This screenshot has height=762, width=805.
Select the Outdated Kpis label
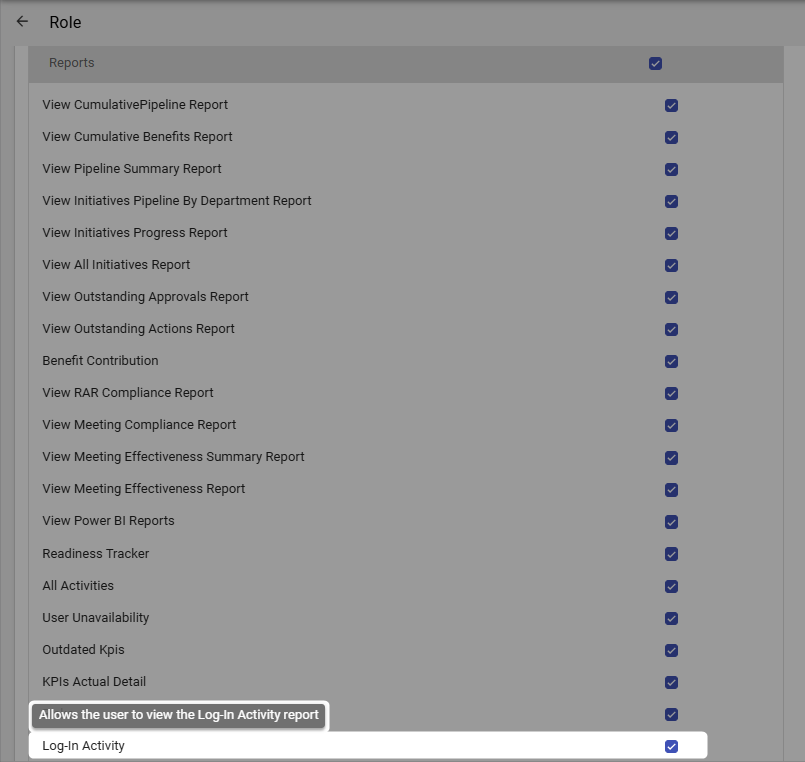pyautogui.click(x=83, y=650)
